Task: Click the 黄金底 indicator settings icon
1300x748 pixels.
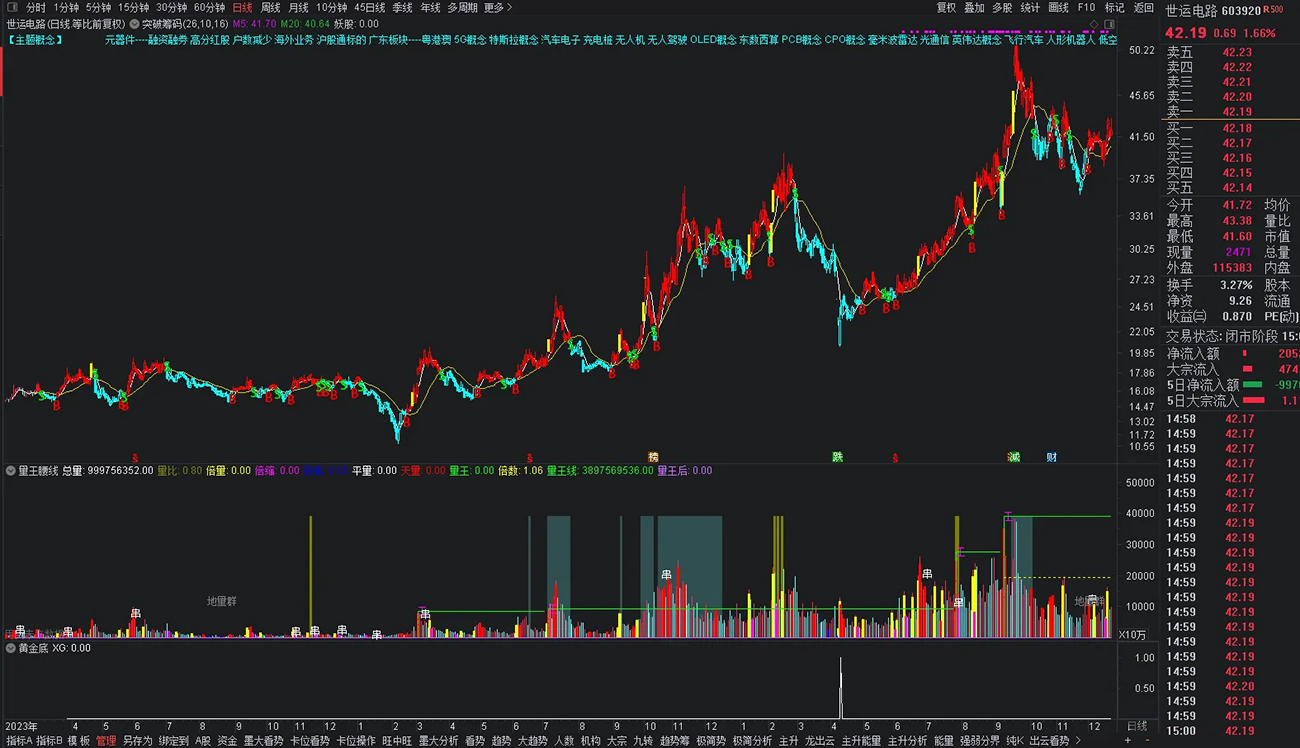Action: pos(11,648)
